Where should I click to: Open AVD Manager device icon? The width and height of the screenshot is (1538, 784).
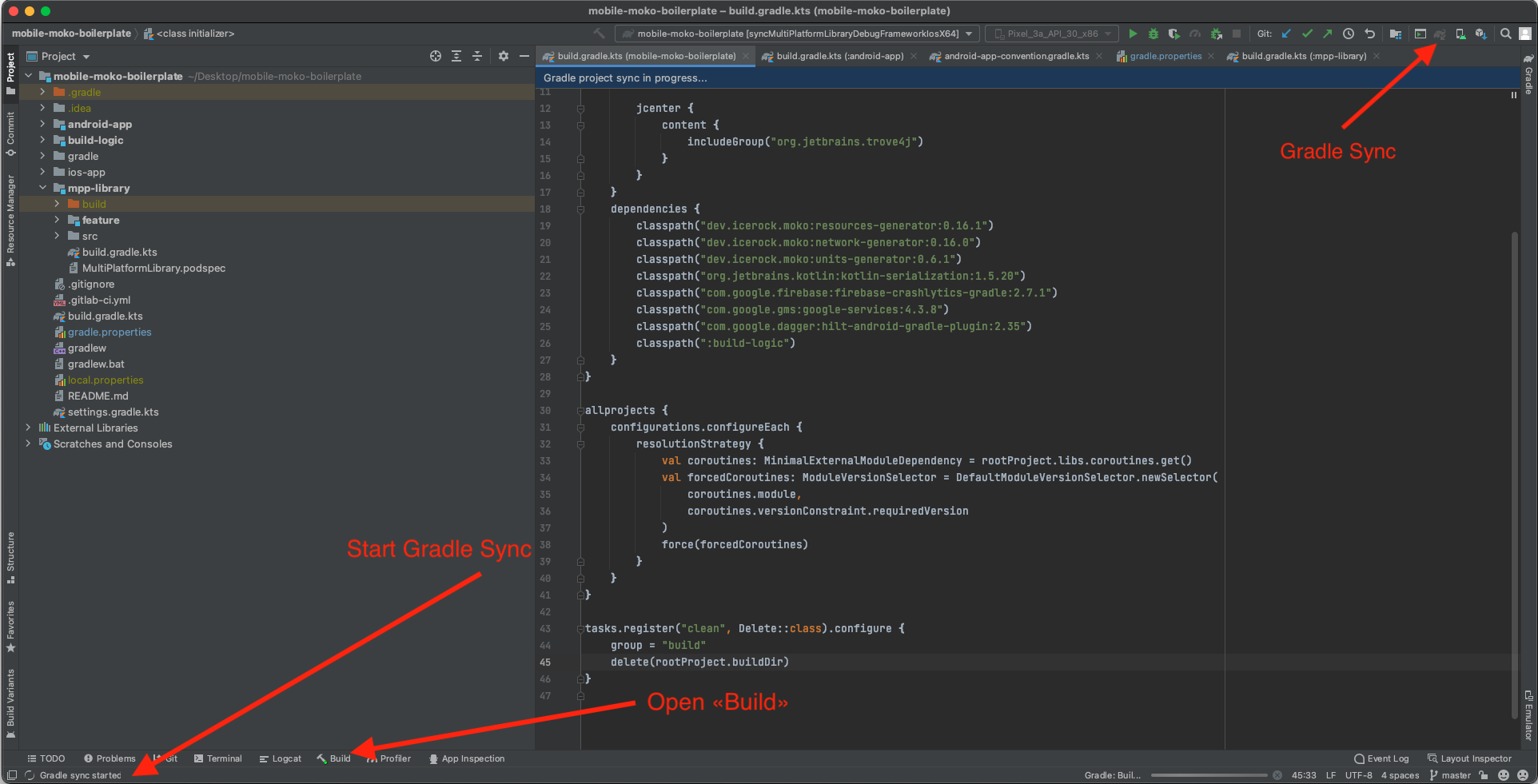[x=1460, y=34]
